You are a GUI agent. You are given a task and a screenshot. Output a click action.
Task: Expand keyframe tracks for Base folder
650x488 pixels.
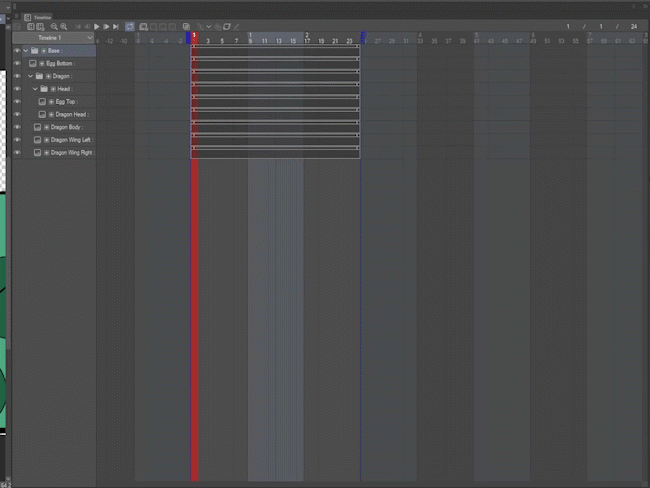coord(44,51)
